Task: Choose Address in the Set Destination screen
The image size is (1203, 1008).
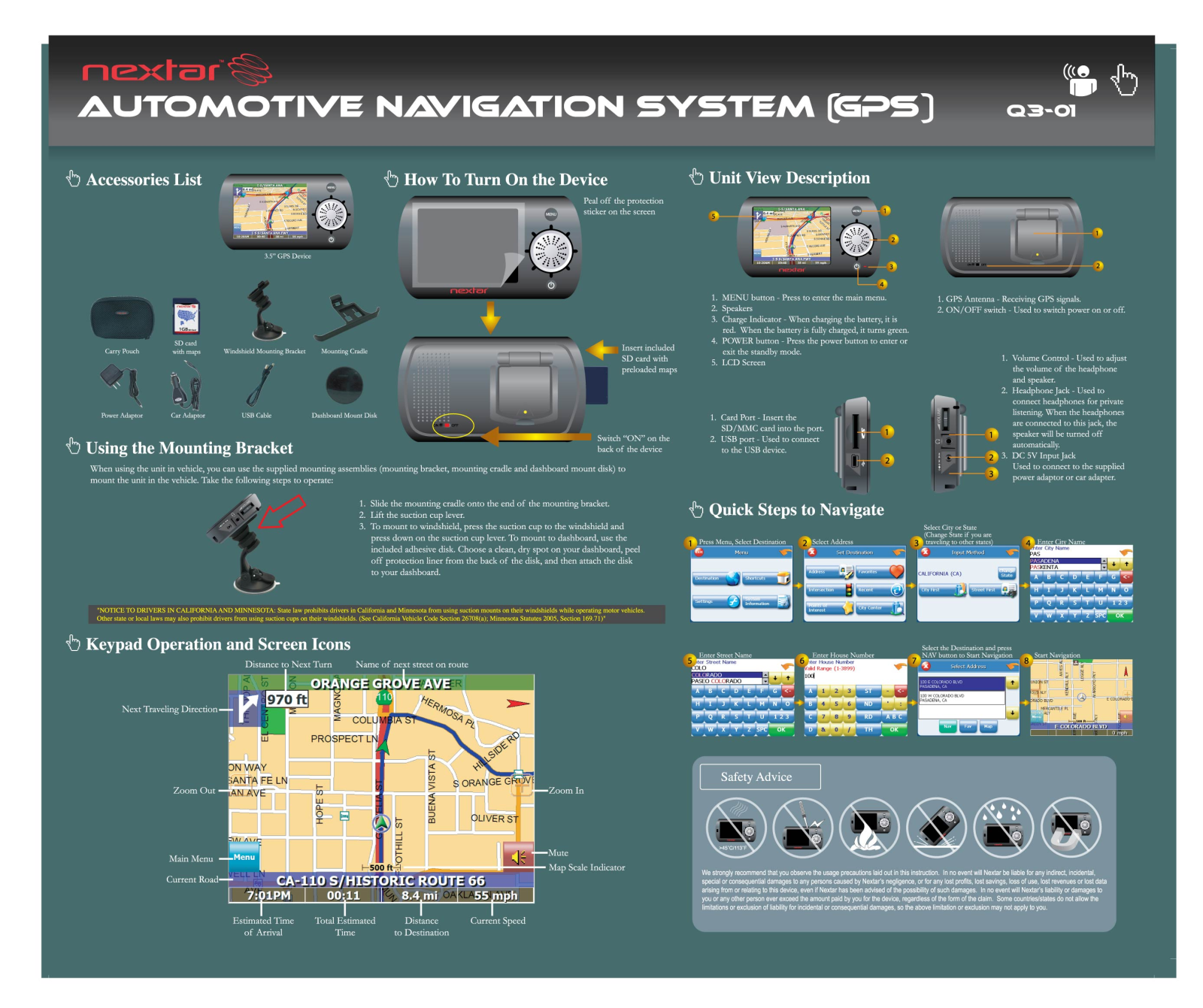Action: 829,572
